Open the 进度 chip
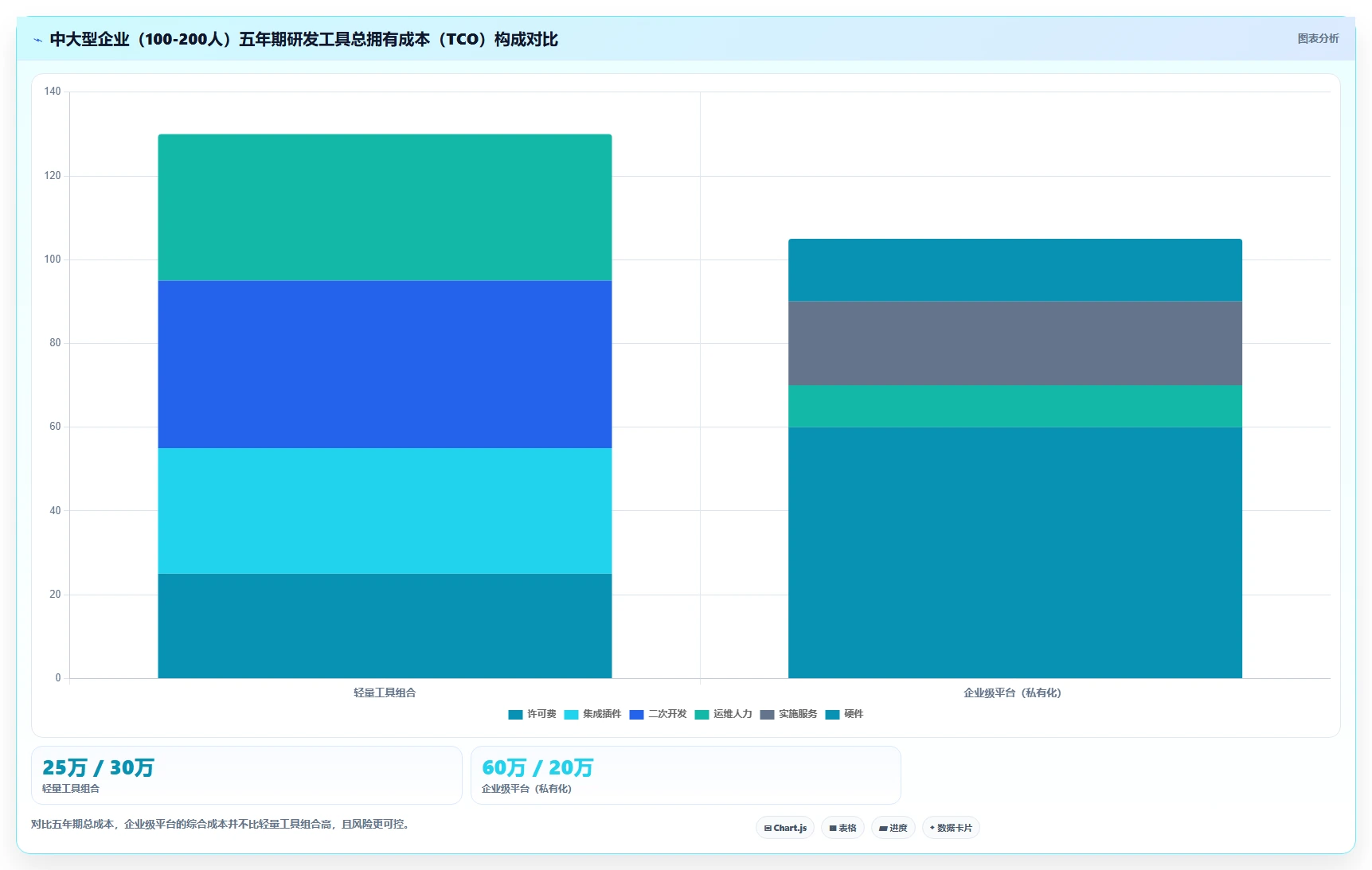 [x=893, y=828]
